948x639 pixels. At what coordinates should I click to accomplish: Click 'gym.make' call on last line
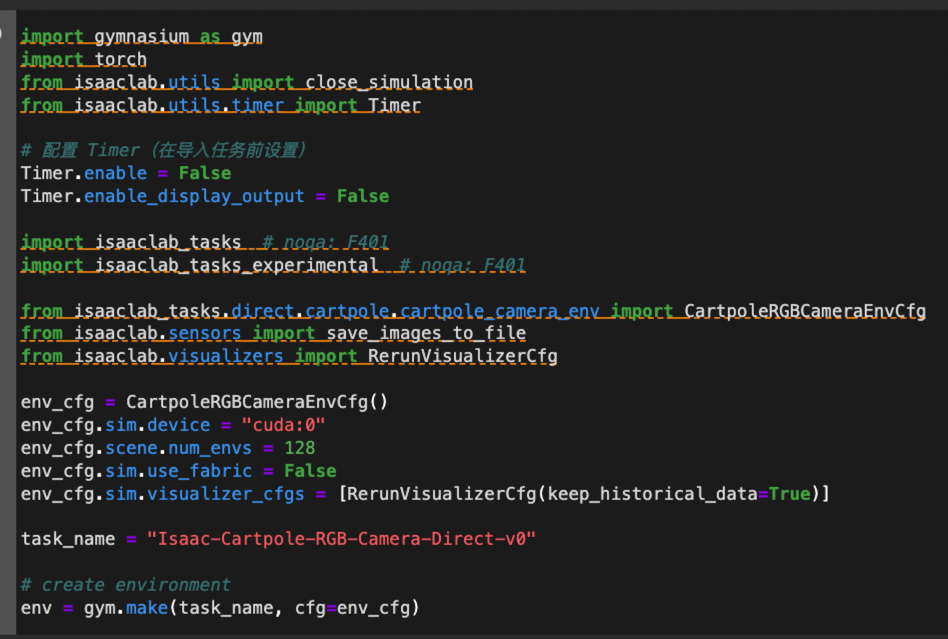(x=126, y=608)
